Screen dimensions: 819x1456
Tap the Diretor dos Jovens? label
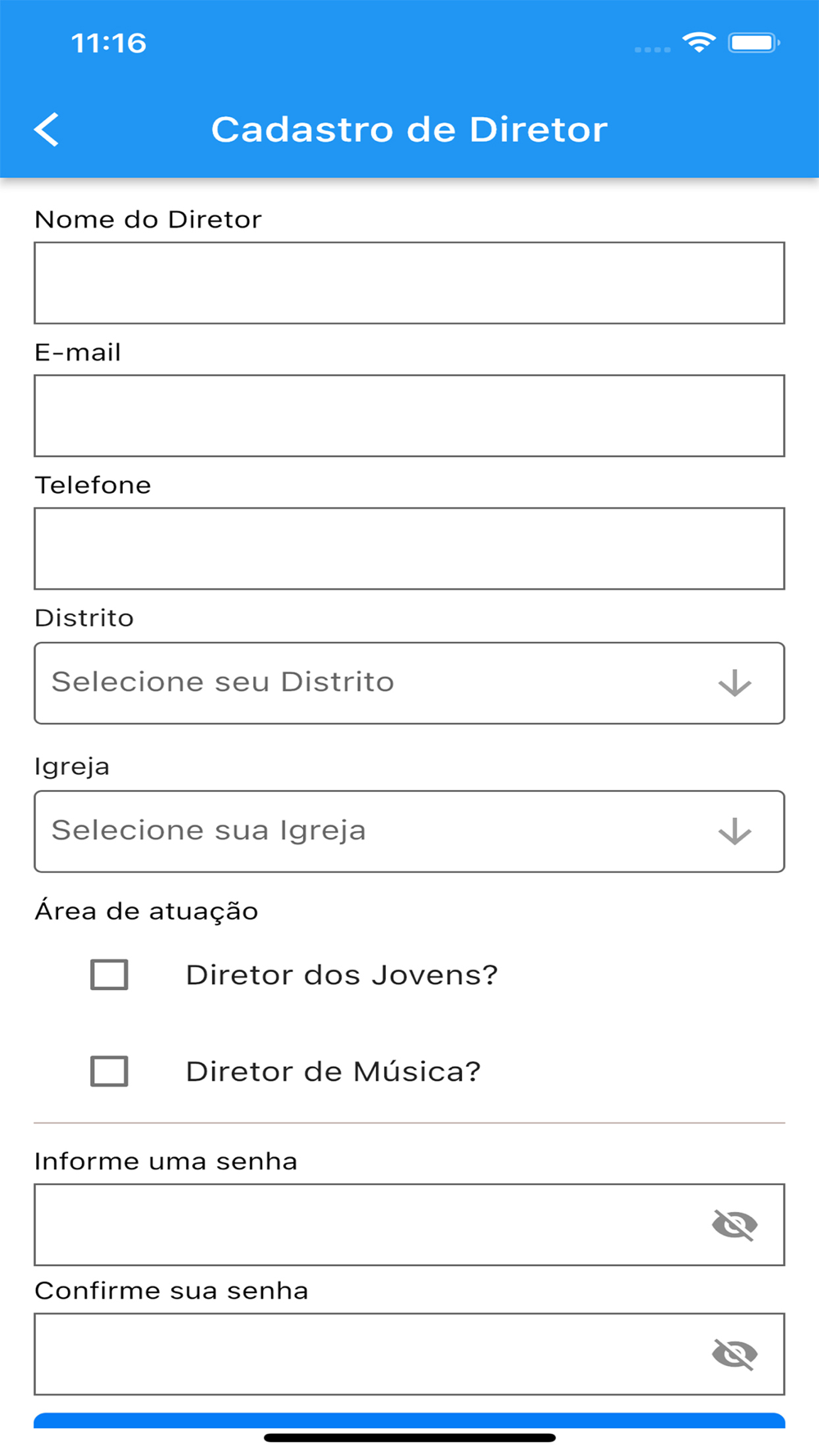point(342,974)
